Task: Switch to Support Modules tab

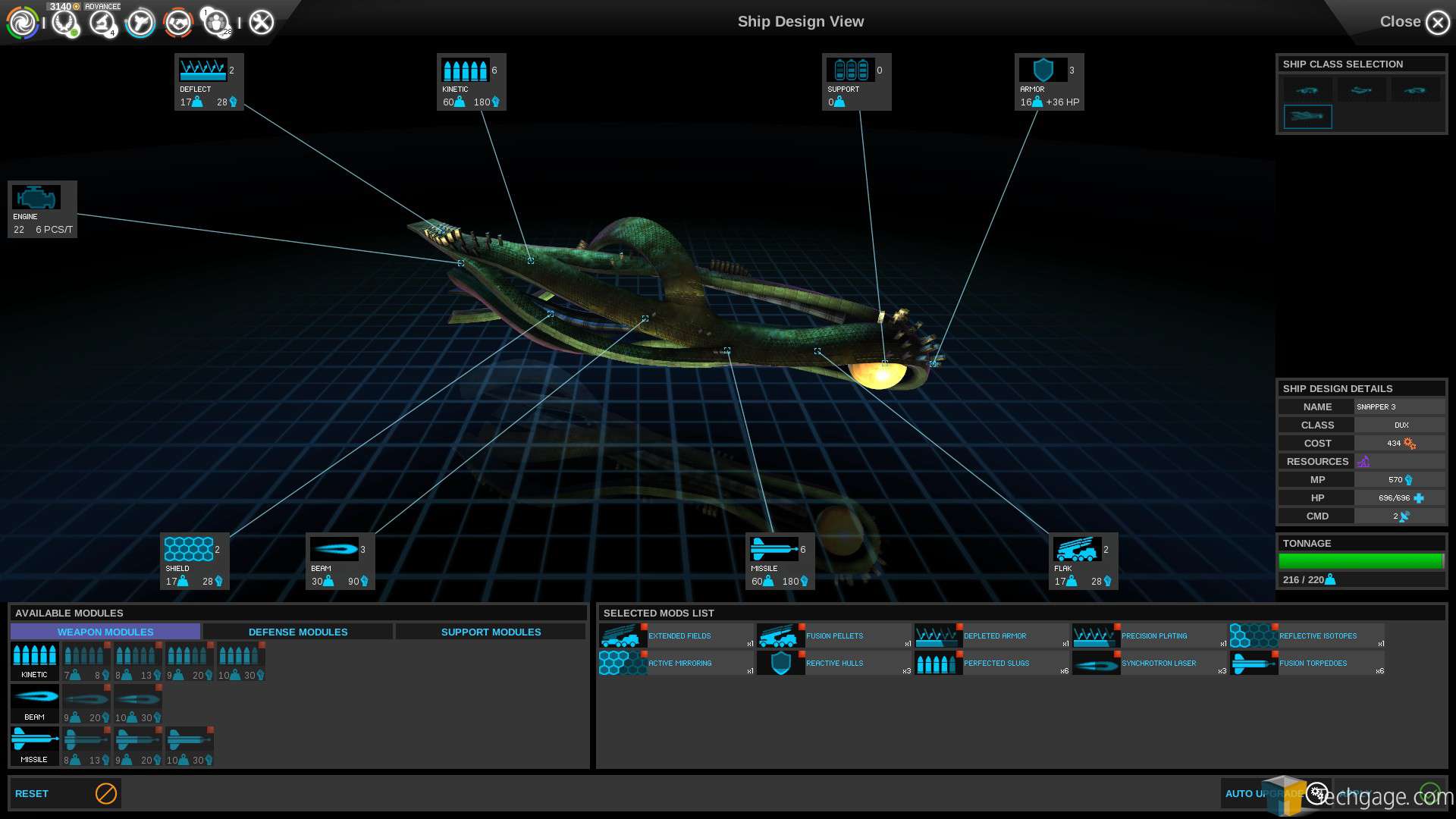Action: coord(491,632)
